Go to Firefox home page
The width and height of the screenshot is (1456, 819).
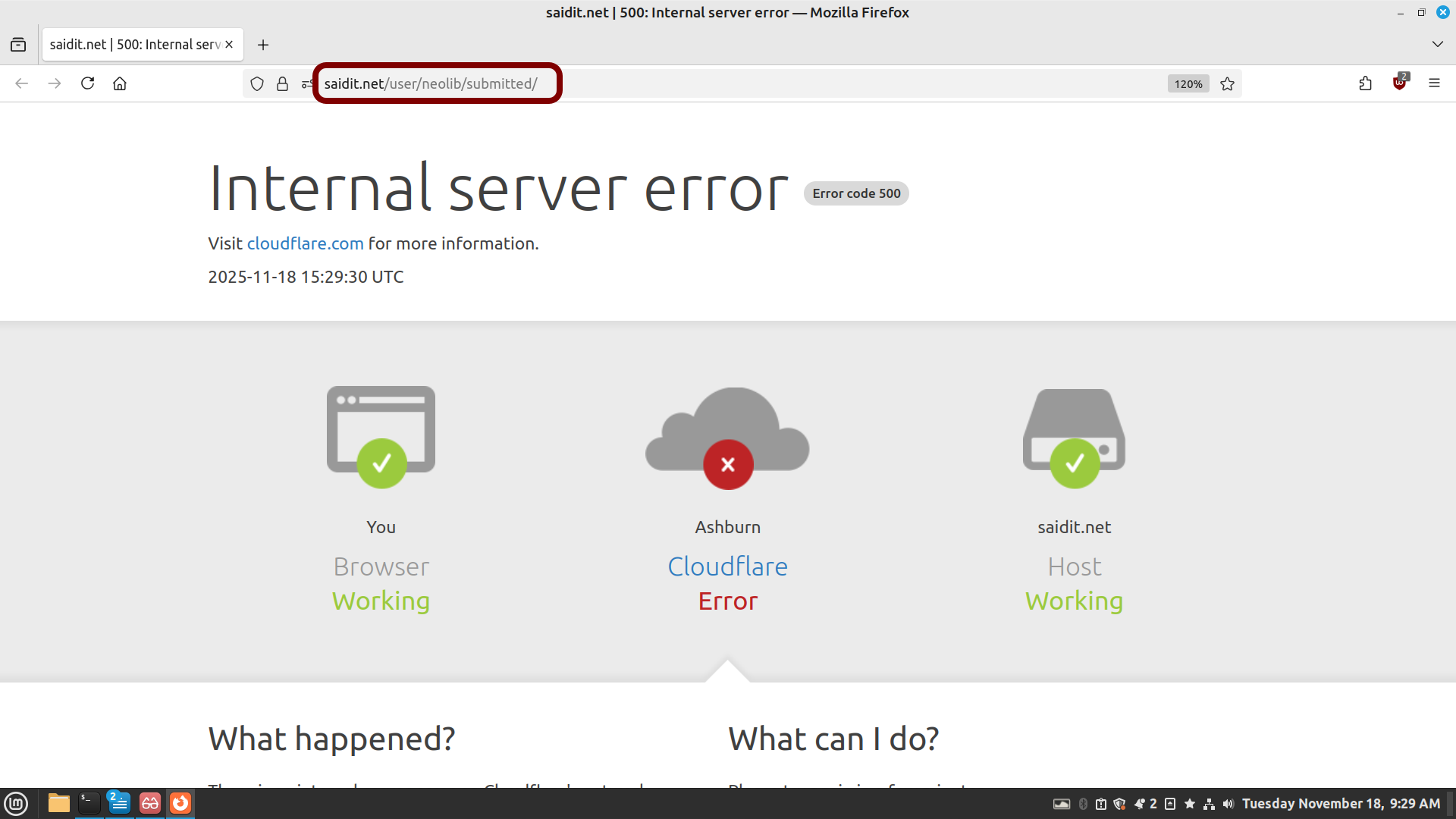click(x=120, y=83)
